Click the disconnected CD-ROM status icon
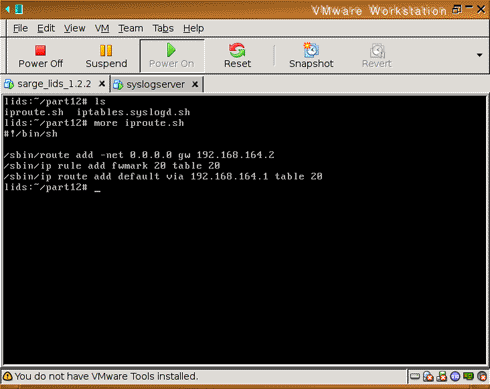 (x=428, y=376)
